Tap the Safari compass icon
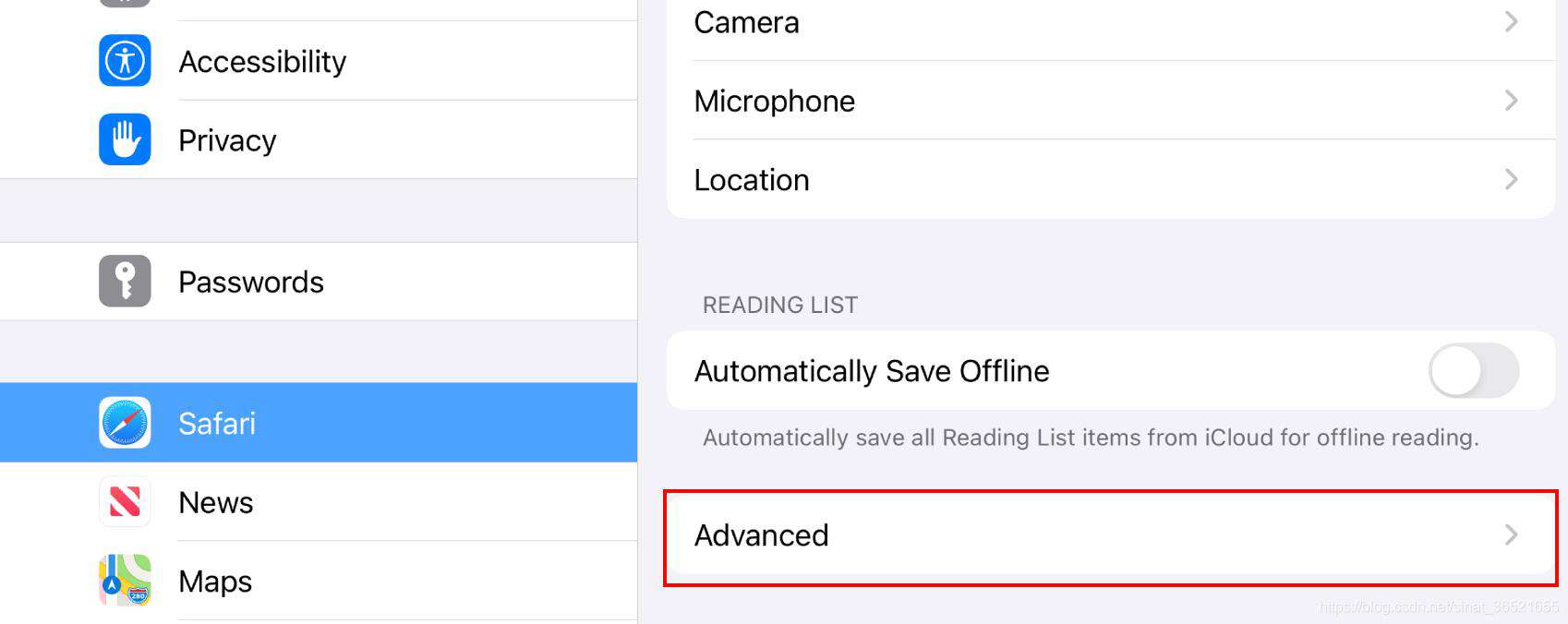This screenshot has height=624, width=1568. (x=125, y=423)
